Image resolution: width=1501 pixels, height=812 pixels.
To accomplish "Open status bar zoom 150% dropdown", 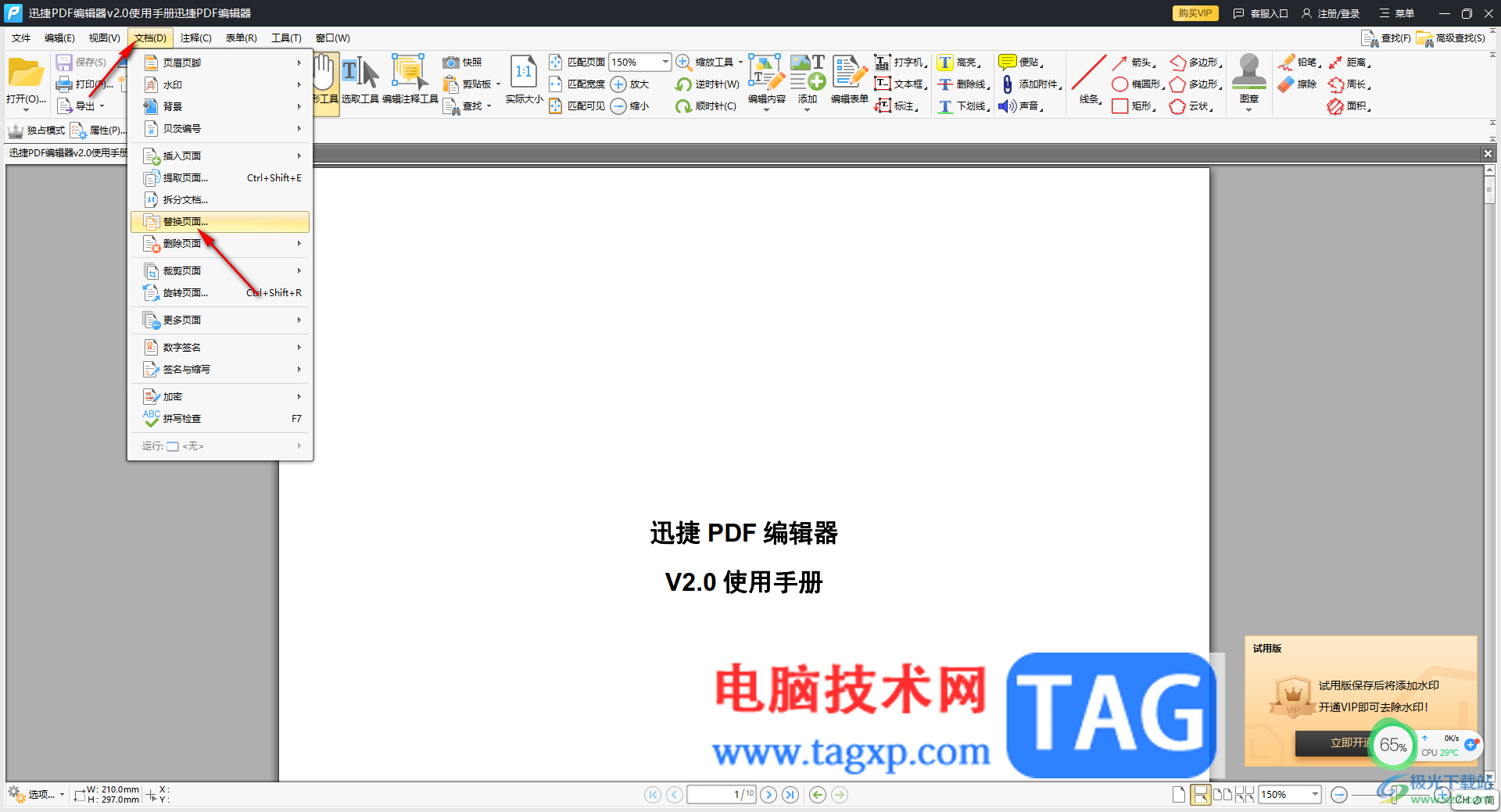I will 1315,795.
